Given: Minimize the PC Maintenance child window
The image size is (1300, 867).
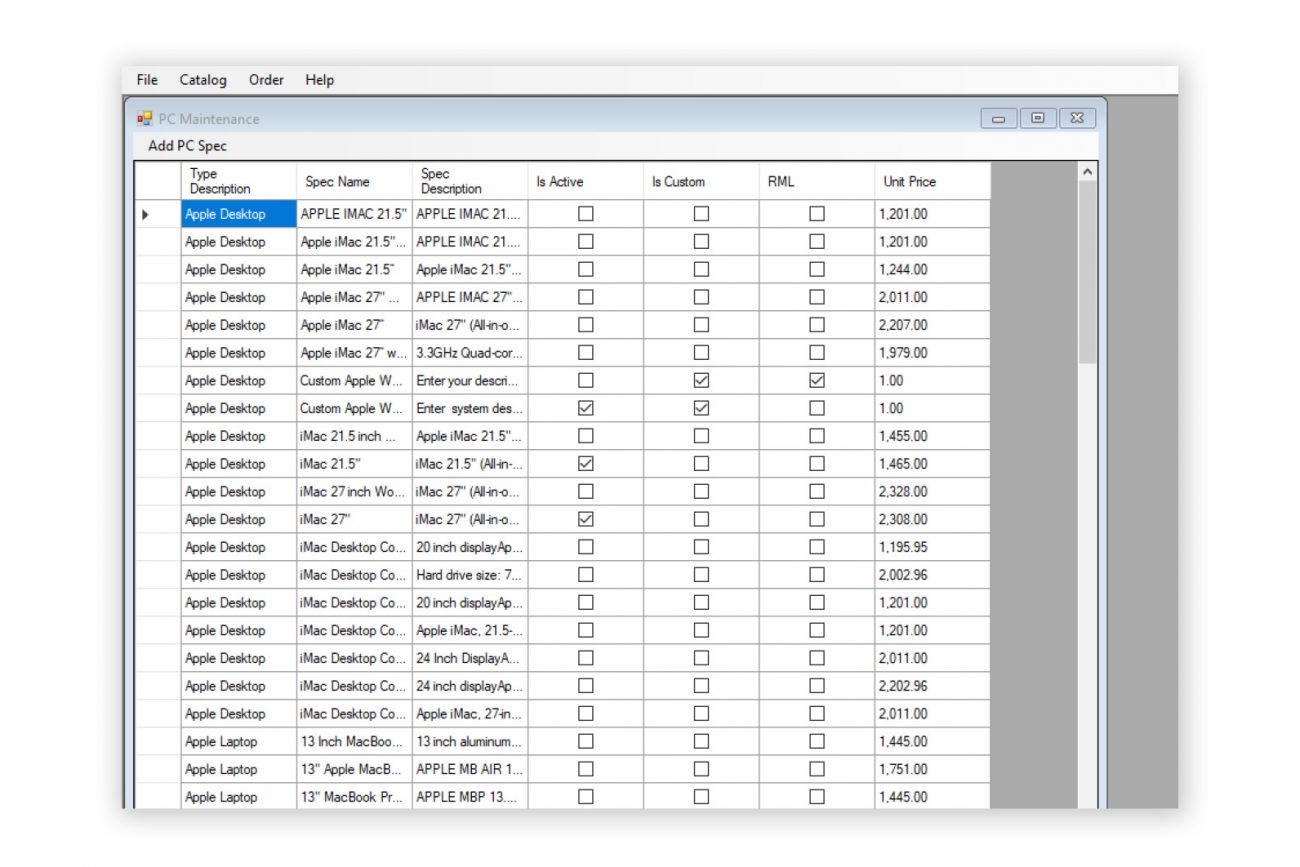Looking at the screenshot, I should tap(998, 119).
